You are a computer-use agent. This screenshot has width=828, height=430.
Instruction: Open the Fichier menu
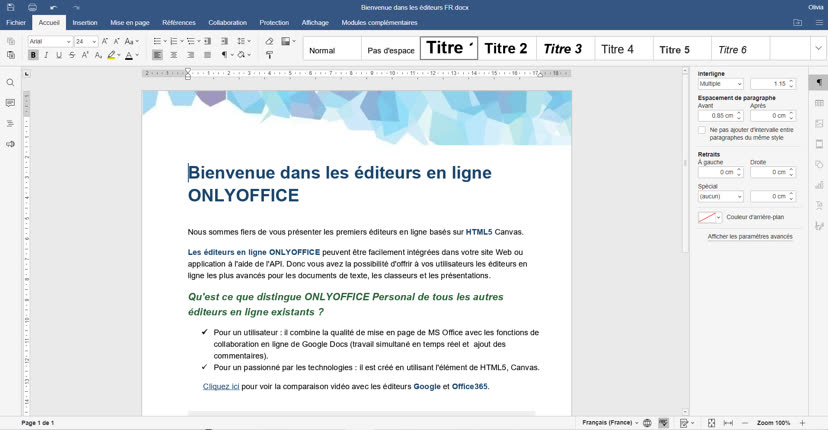click(x=16, y=23)
